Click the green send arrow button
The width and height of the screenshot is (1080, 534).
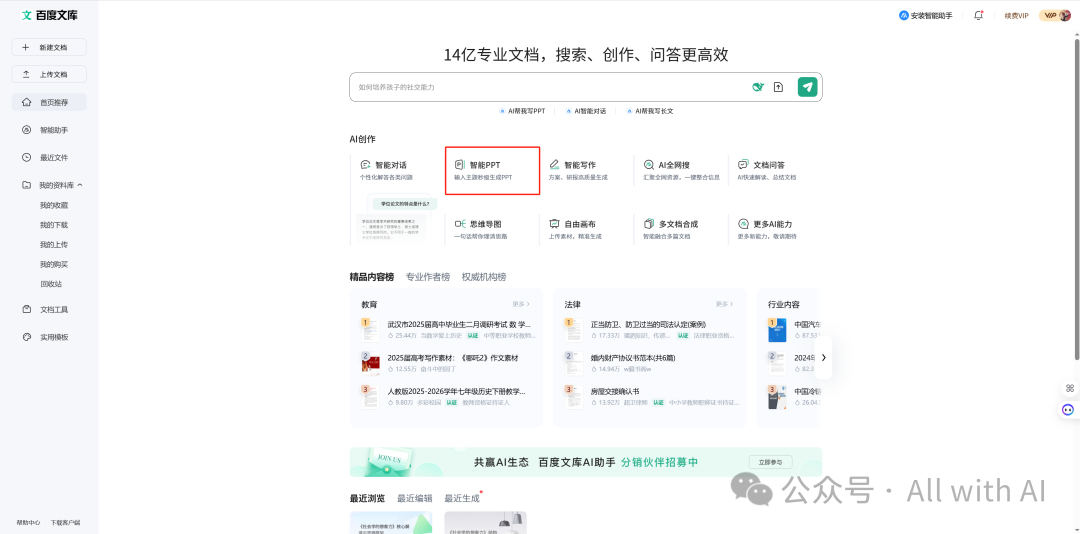click(x=807, y=87)
